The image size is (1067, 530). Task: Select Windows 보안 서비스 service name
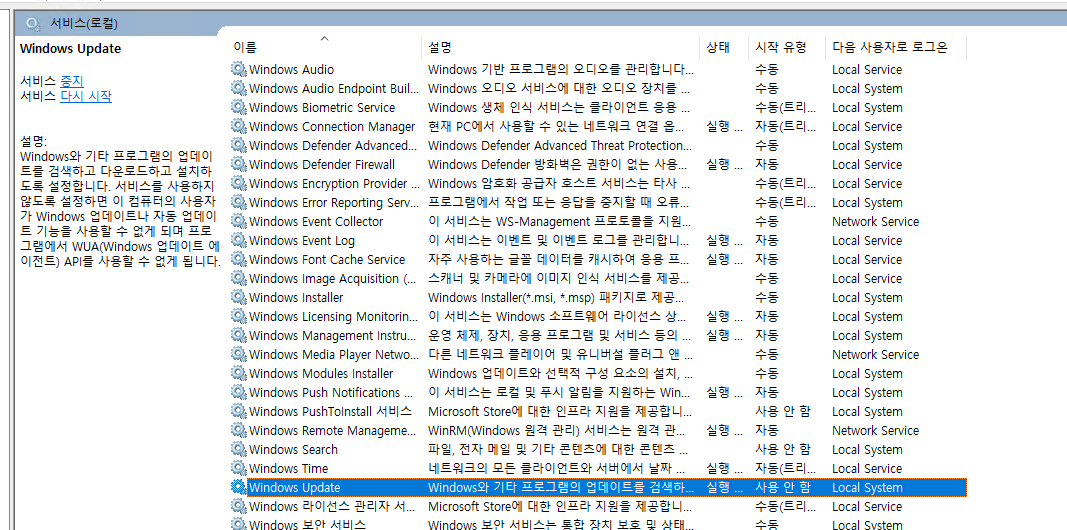pyautogui.click(x=307, y=525)
